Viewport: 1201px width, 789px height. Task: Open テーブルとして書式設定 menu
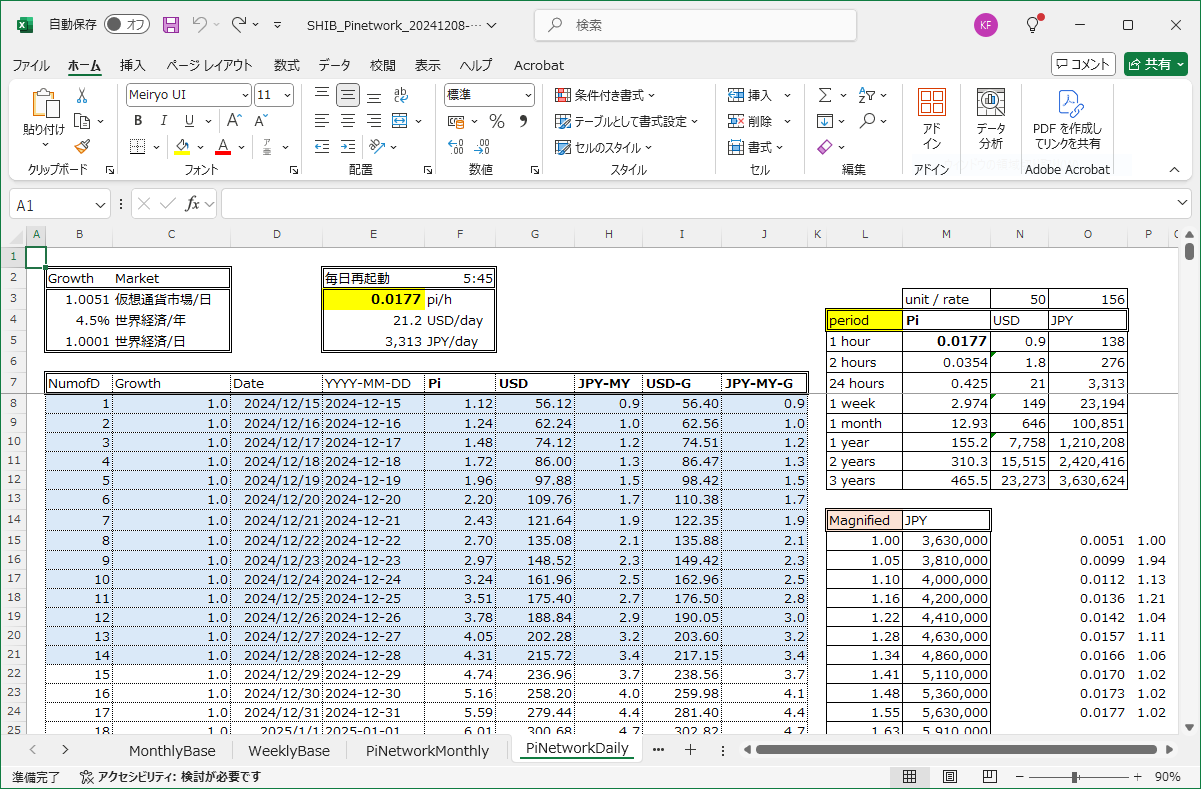point(627,121)
